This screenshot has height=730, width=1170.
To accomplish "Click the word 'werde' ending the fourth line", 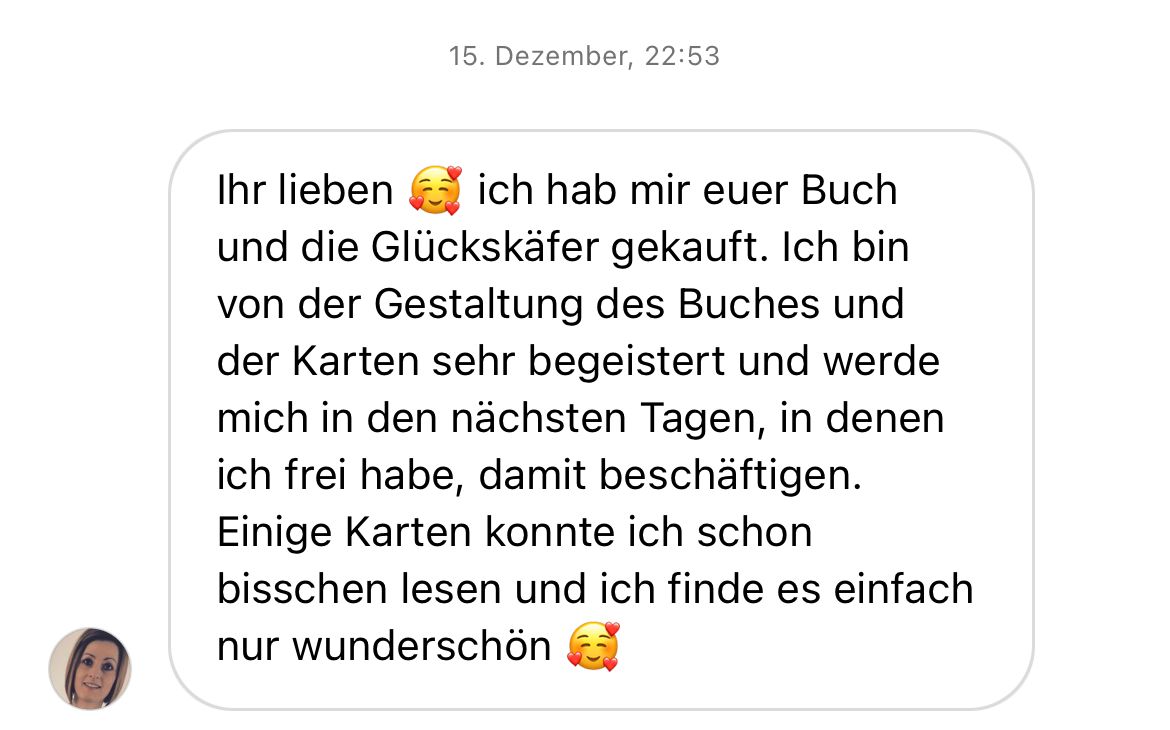I will pyautogui.click(x=881, y=362).
